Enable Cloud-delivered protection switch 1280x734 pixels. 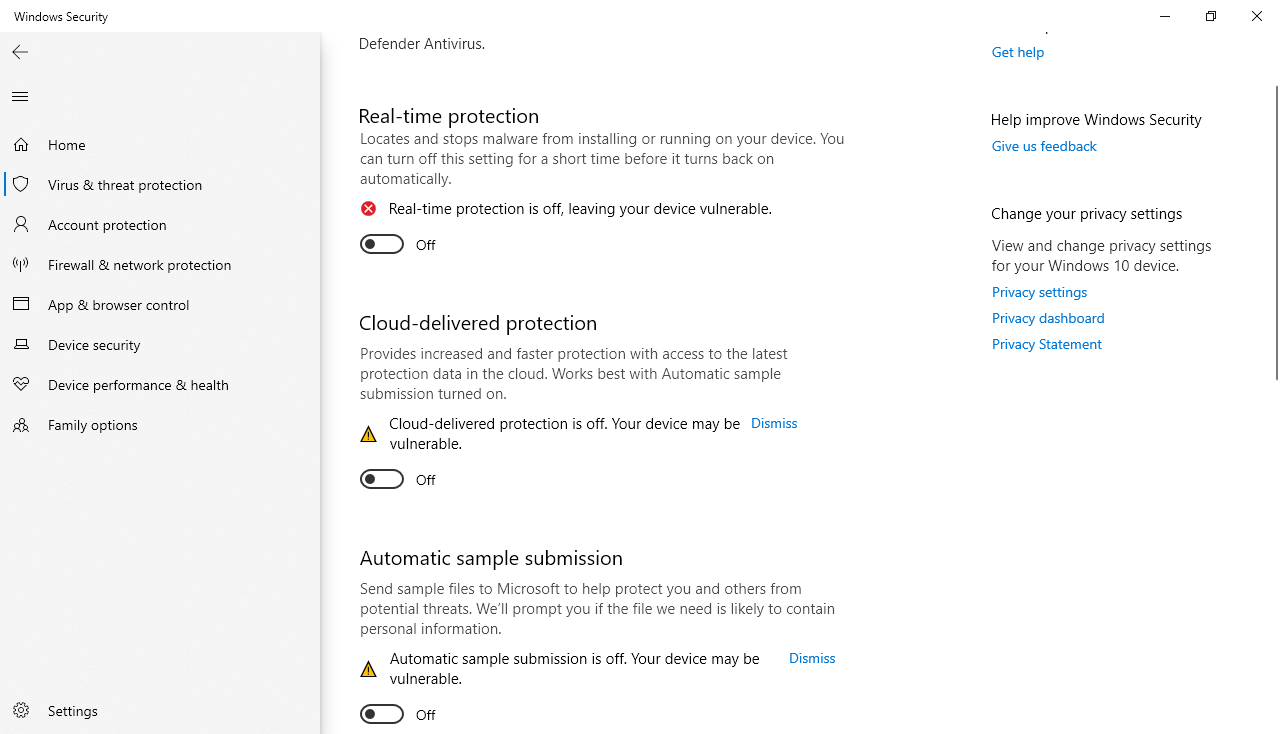click(x=382, y=479)
